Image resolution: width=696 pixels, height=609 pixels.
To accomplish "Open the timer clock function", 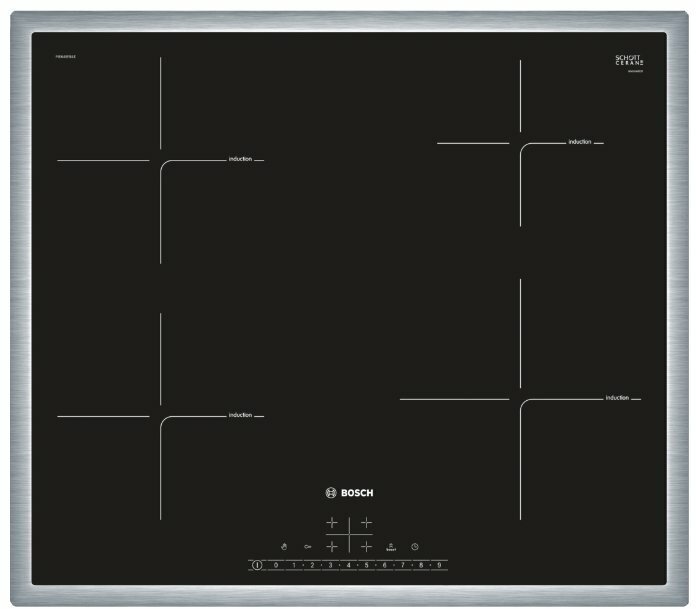I will [x=415, y=546].
